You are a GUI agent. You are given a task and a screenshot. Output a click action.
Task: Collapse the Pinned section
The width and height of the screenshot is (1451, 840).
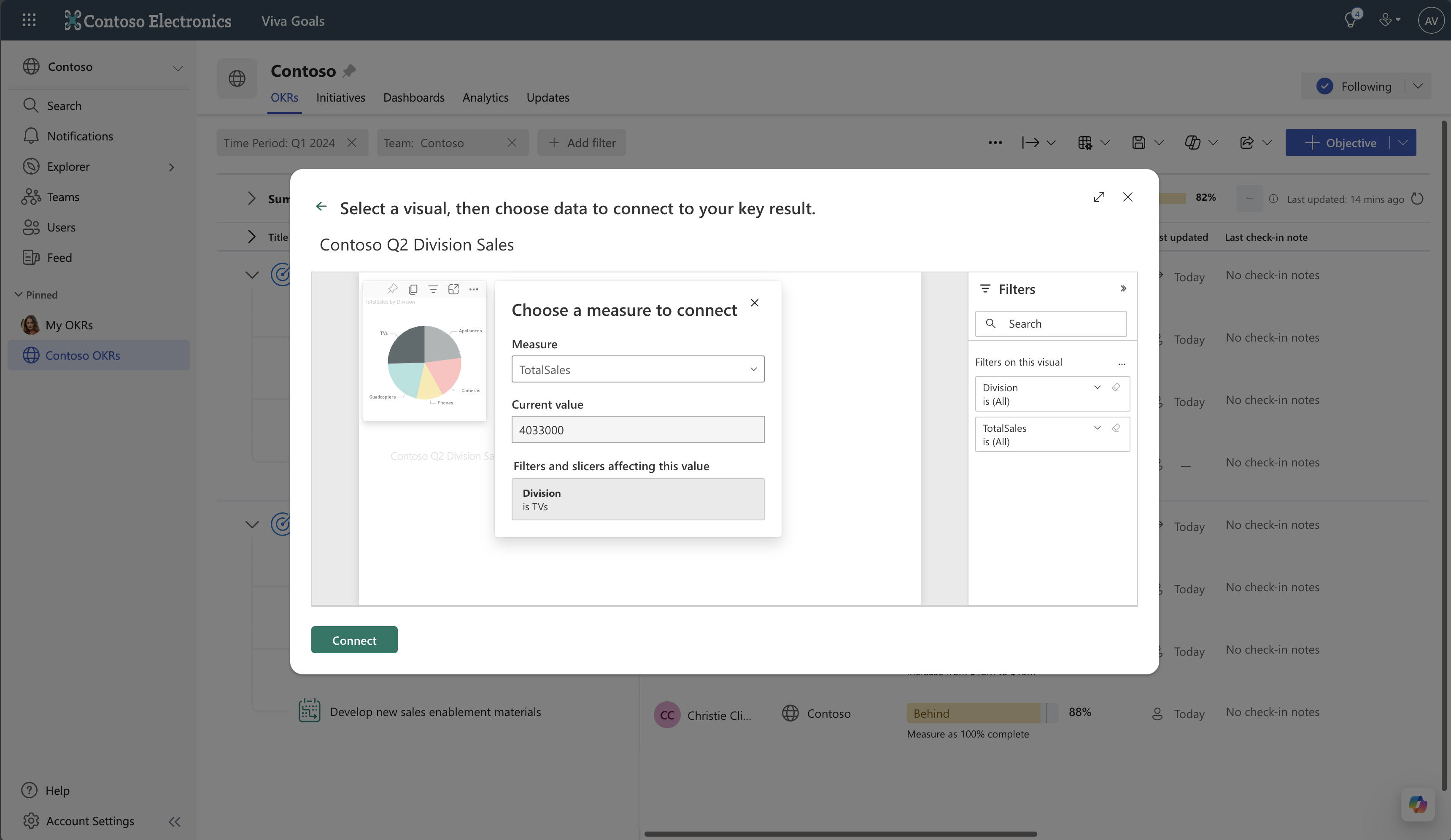[x=19, y=294]
